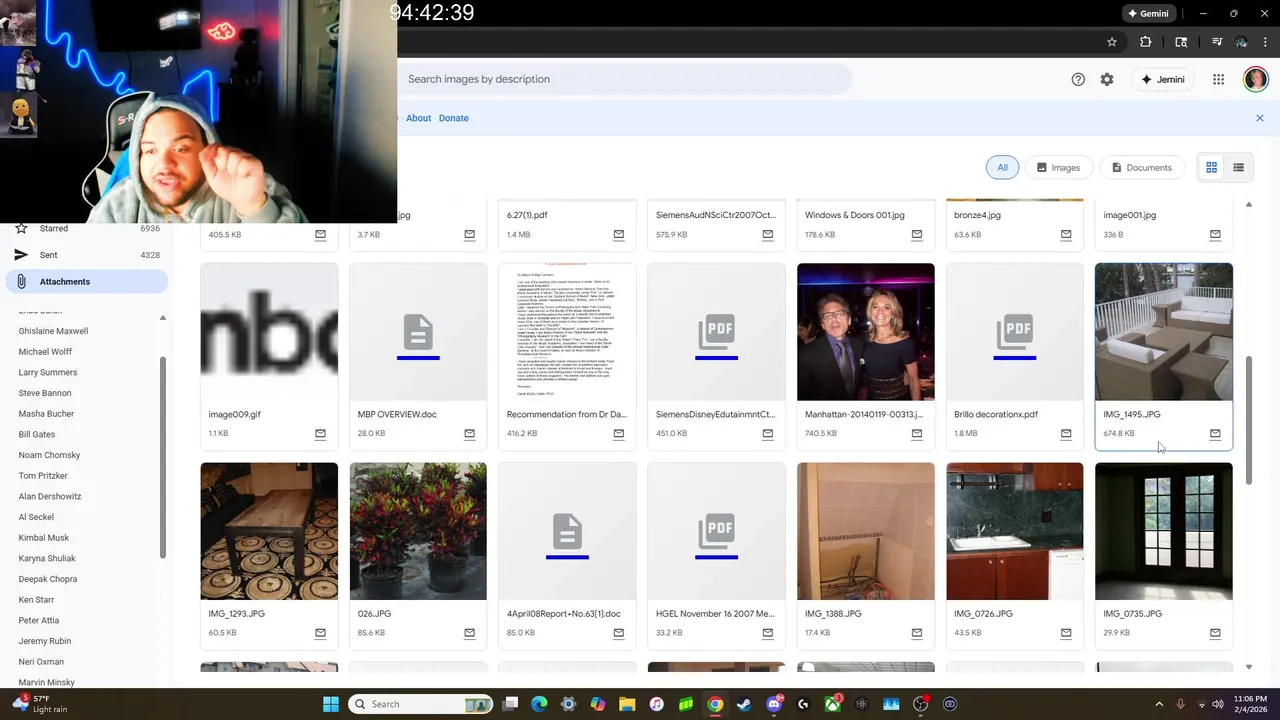This screenshot has height=720, width=1280.
Task: Open Steam from the taskbar
Action: 744,704
